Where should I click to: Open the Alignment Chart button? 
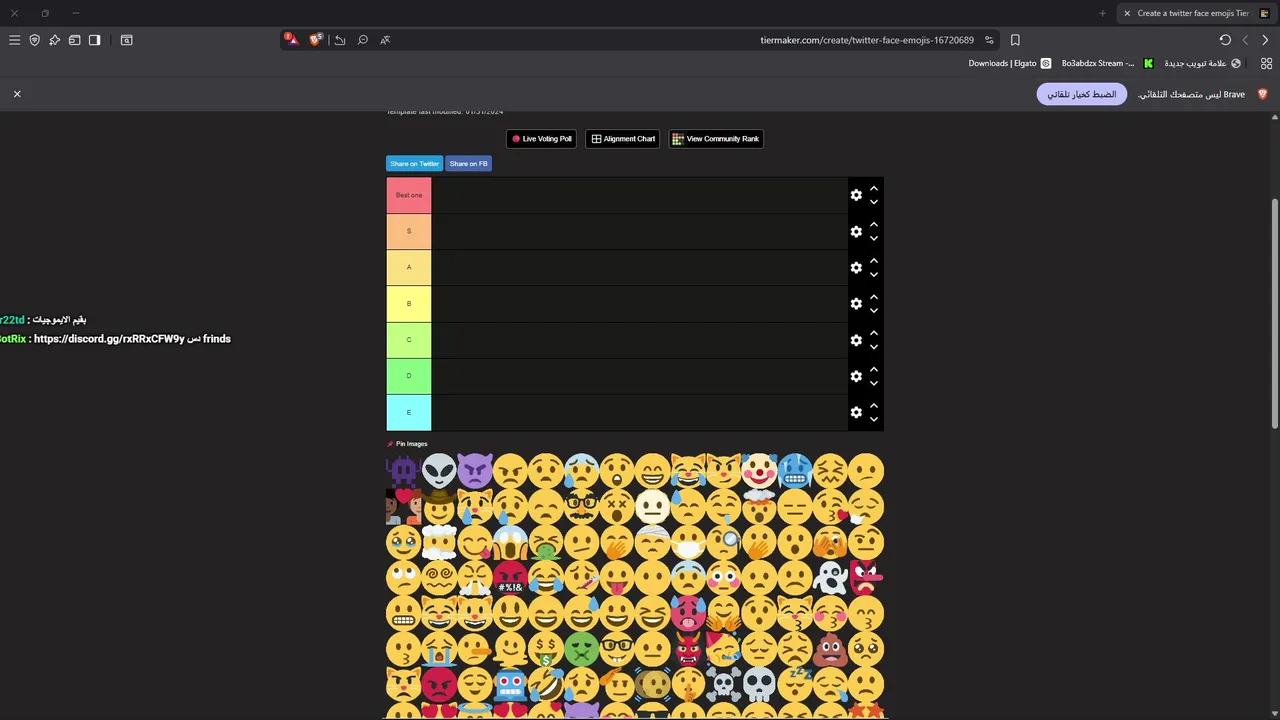[623, 139]
